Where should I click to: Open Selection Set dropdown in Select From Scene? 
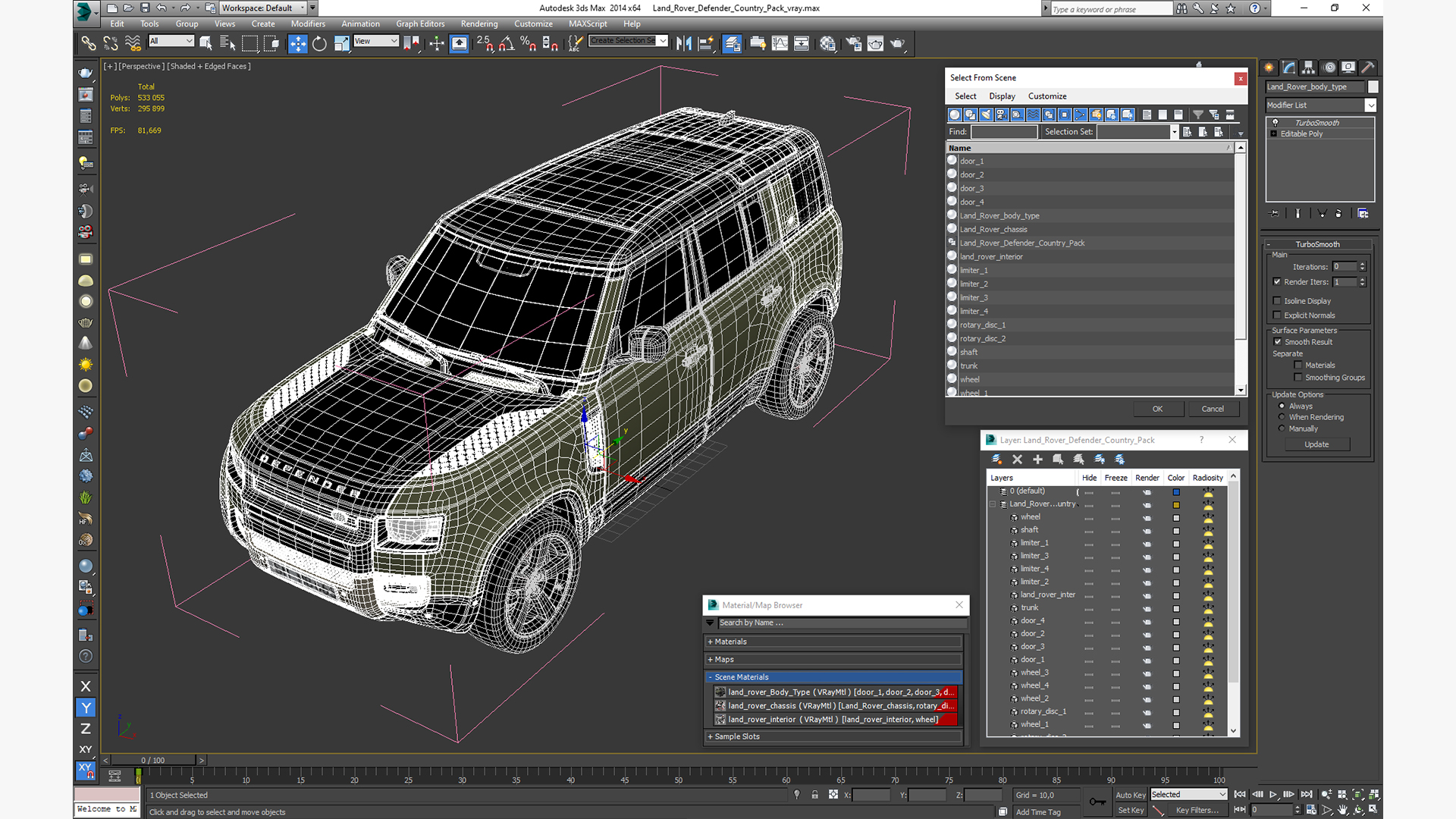1174,132
